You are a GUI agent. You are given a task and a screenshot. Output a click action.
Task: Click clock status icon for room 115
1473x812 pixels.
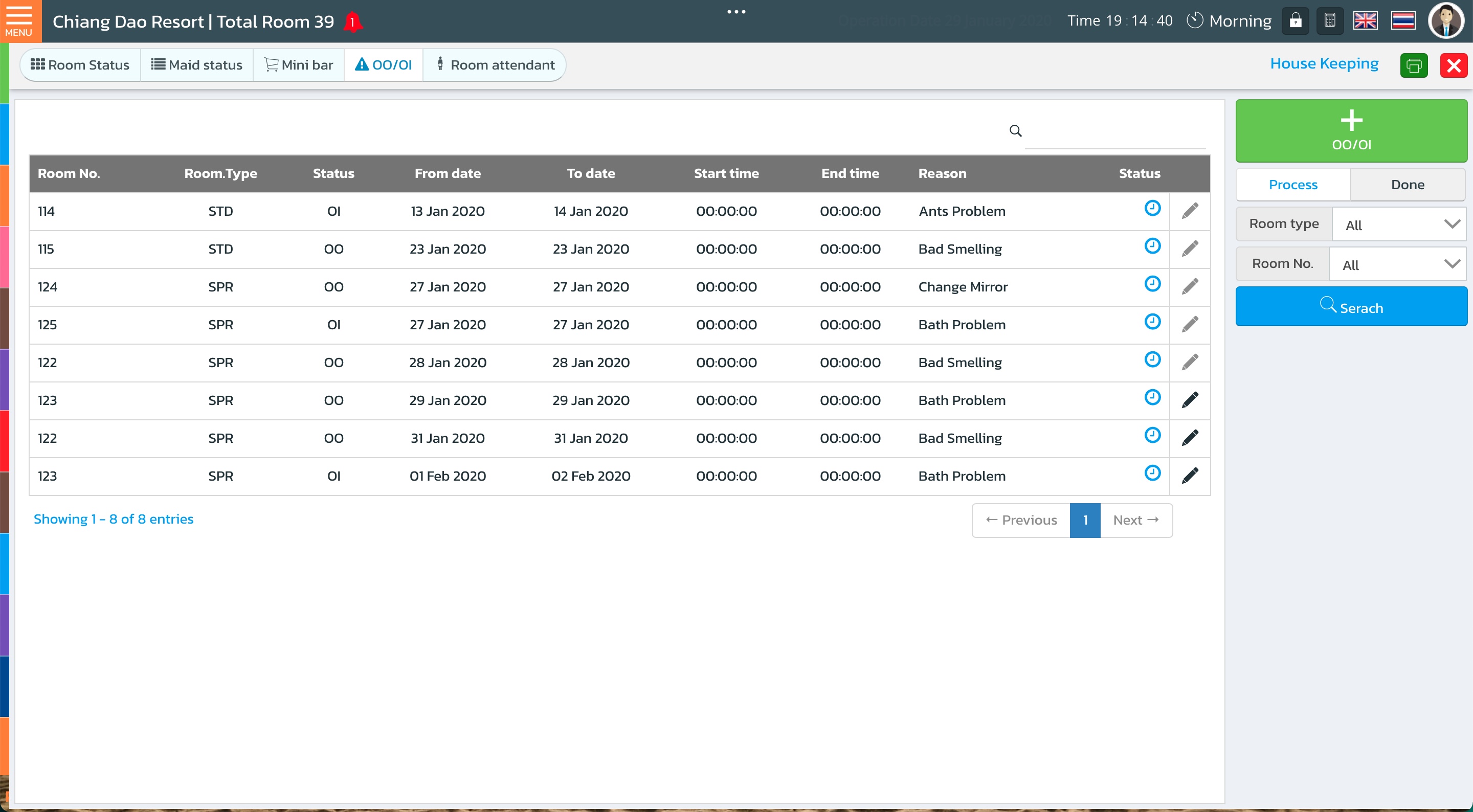(x=1152, y=246)
